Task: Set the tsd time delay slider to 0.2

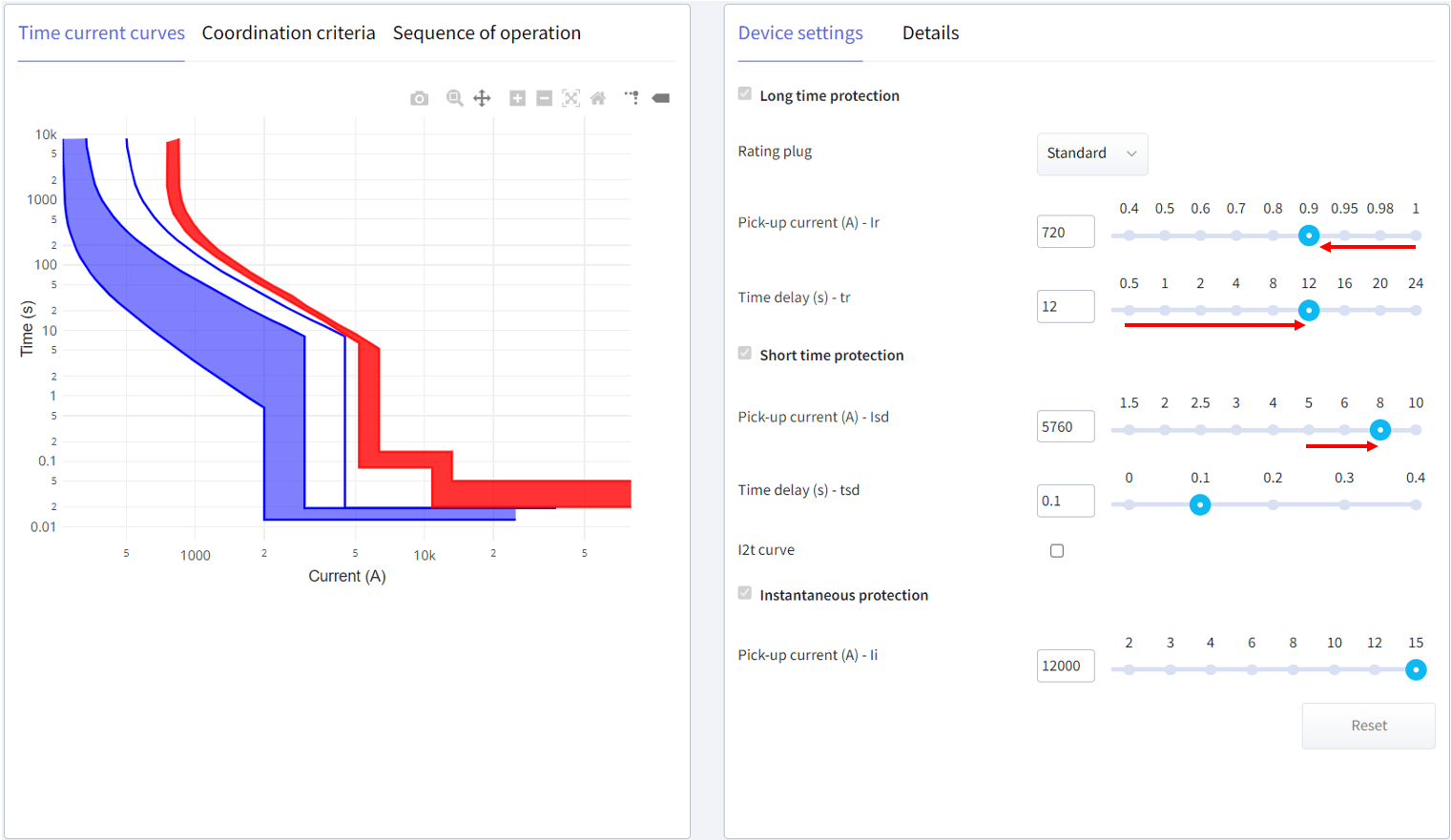Action: tap(1273, 503)
